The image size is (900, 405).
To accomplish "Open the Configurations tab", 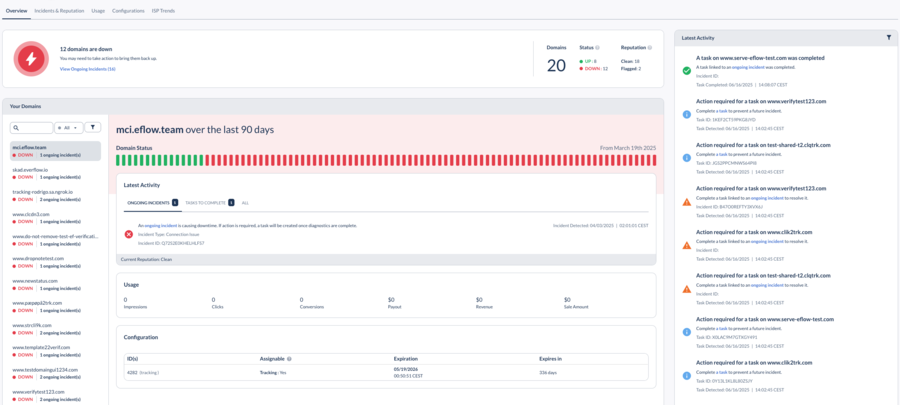I will 128,10.
